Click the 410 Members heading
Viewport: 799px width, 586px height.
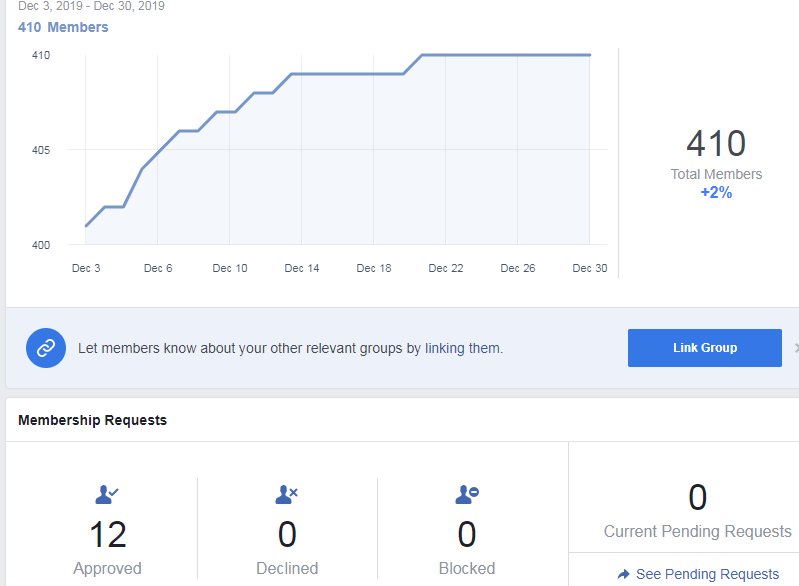coord(63,27)
